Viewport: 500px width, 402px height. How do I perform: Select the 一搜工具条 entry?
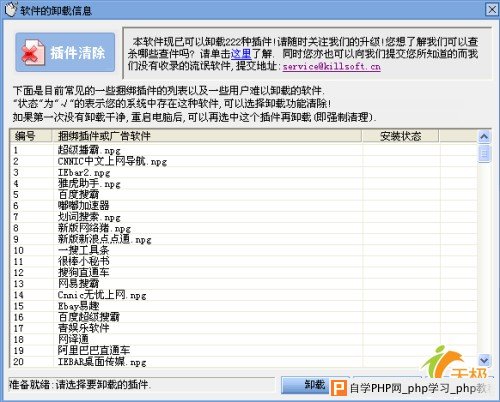tap(84, 250)
